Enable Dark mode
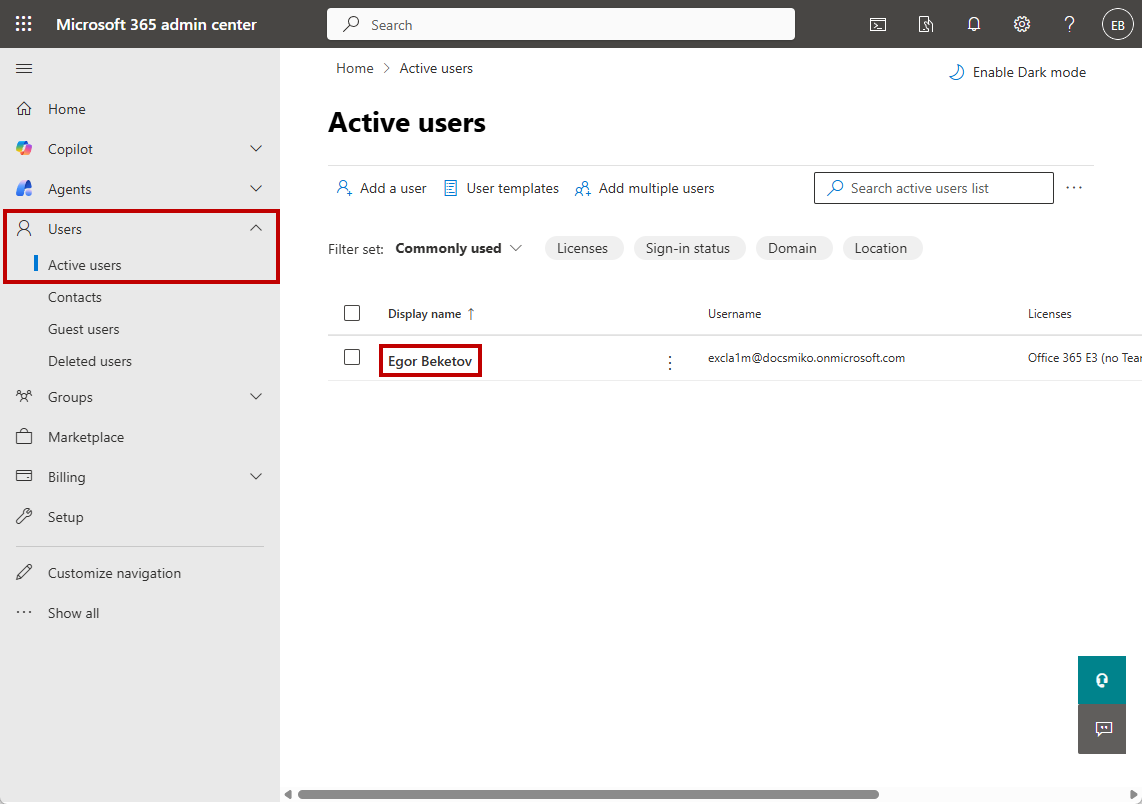 tap(1017, 72)
